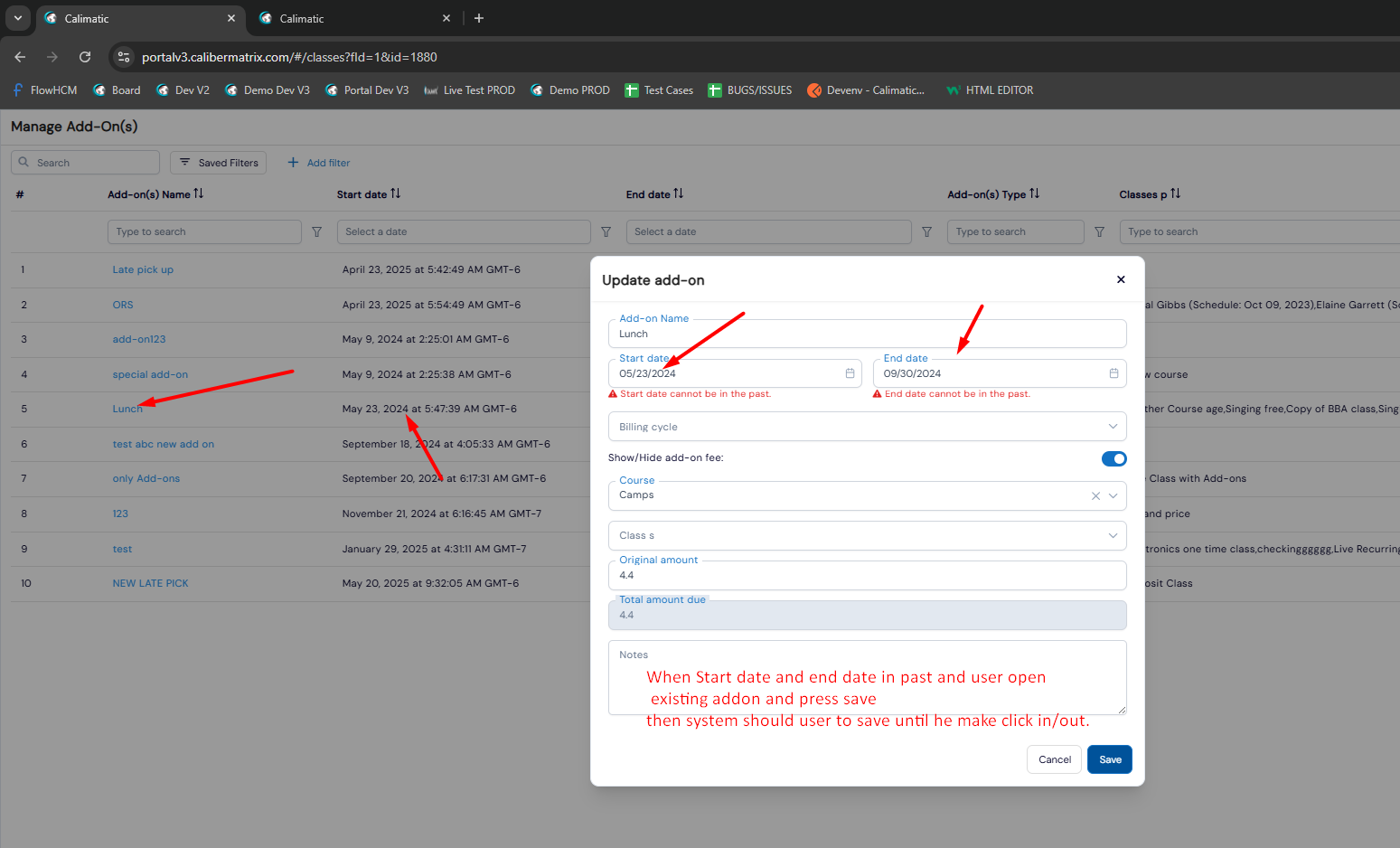This screenshot has width=1400, height=848.
Task: Toggle the Show/Hide add-on fee switch
Action: (x=1114, y=458)
